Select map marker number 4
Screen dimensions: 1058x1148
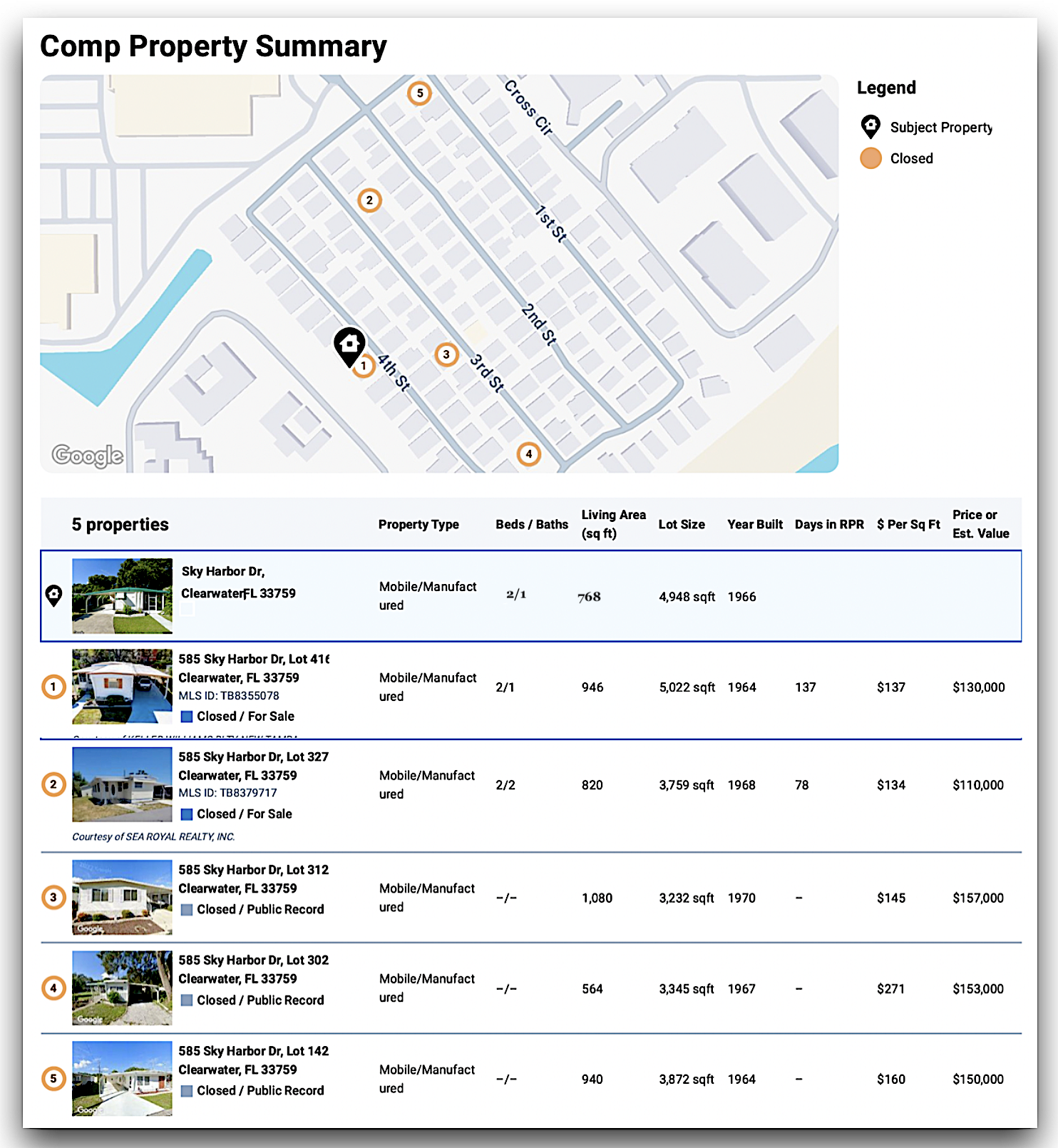click(528, 453)
